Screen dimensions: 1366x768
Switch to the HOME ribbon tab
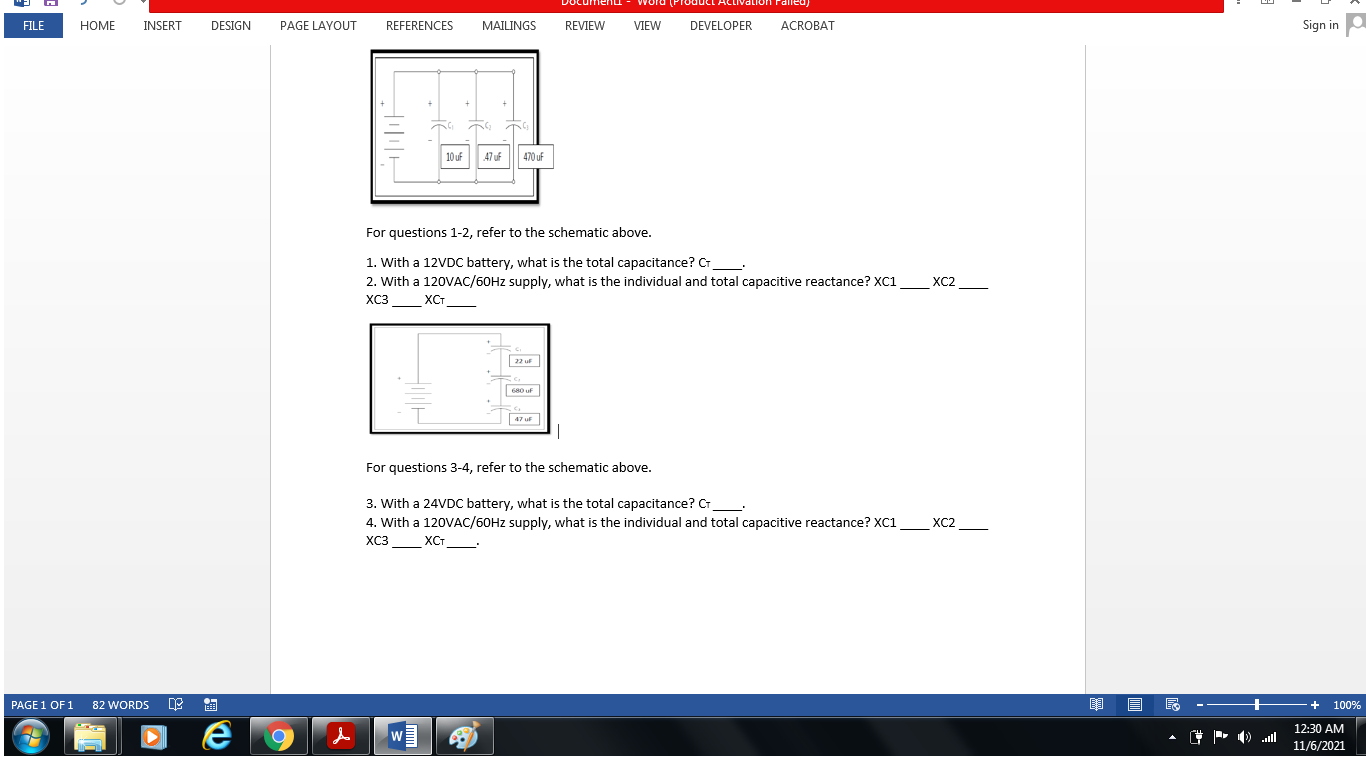(x=97, y=26)
